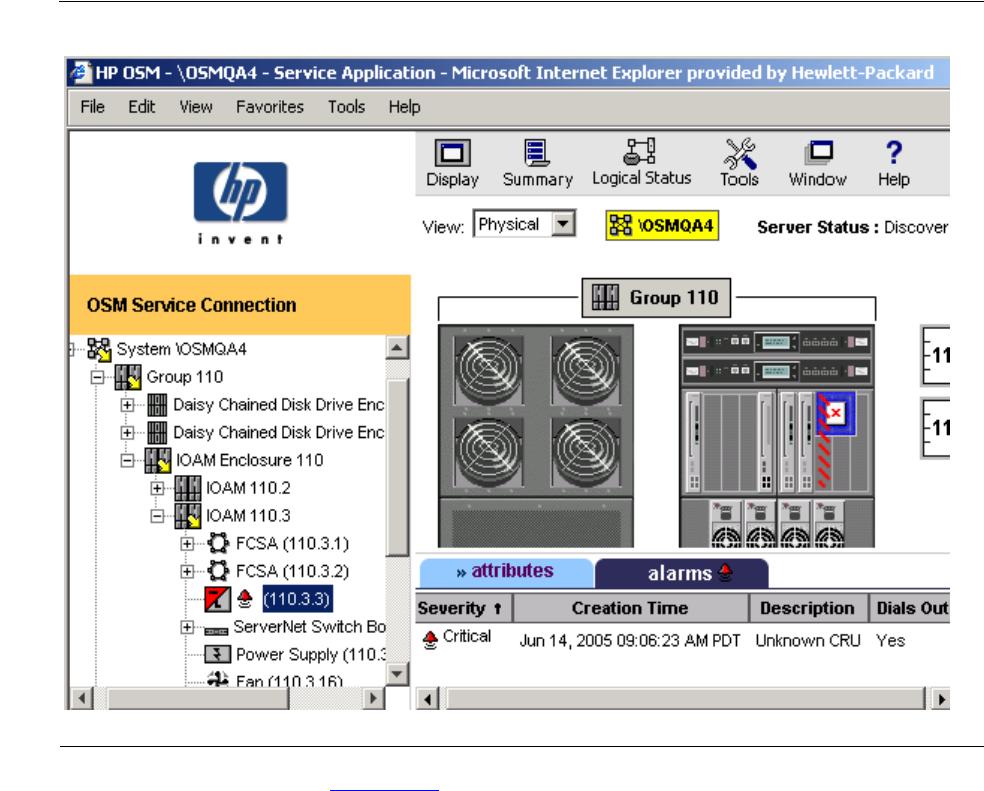The width and height of the screenshot is (984, 791).
Task: Click the Fan (110.3.16) tree icon
Action: point(218,679)
